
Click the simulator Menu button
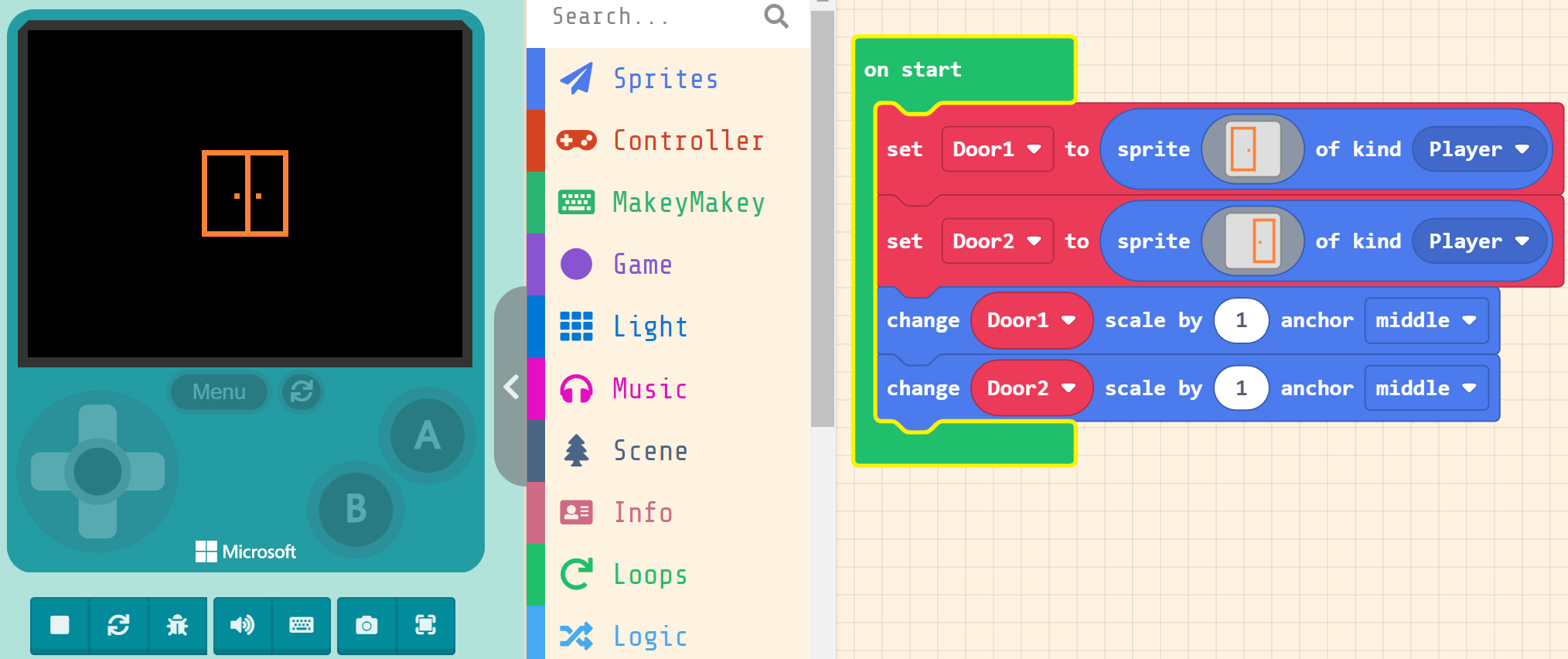pyautogui.click(x=219, y=392)
